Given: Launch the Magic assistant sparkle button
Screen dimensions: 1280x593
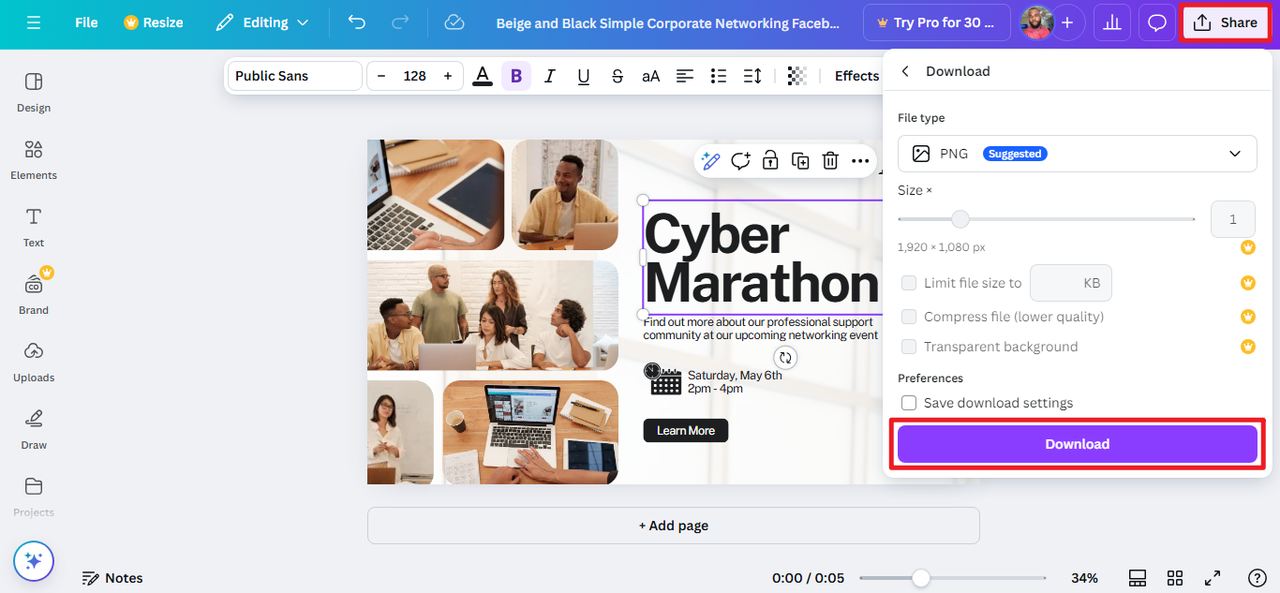Looking at the screenshot, I should pos(33,561).
